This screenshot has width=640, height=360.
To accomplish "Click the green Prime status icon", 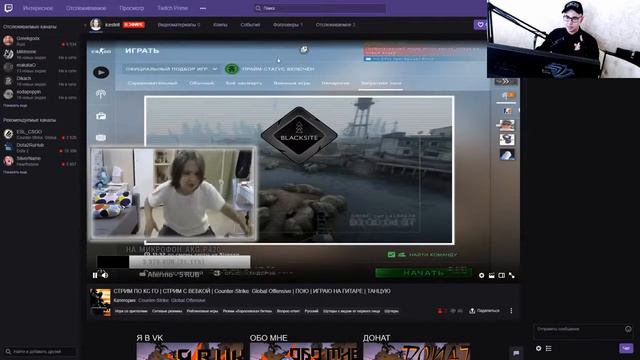I will click(231, 69).
